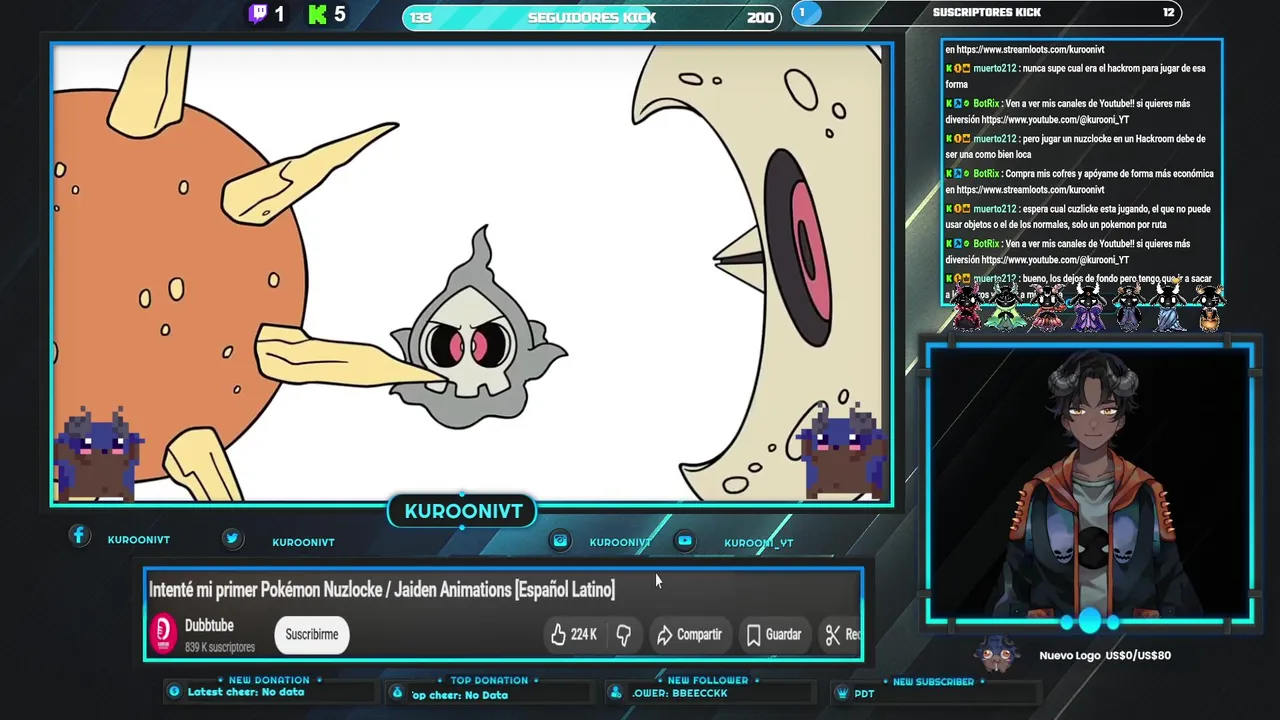Click the video title Intenté mi primer Pokémon Nuzlocke

(x=382, y=589)
